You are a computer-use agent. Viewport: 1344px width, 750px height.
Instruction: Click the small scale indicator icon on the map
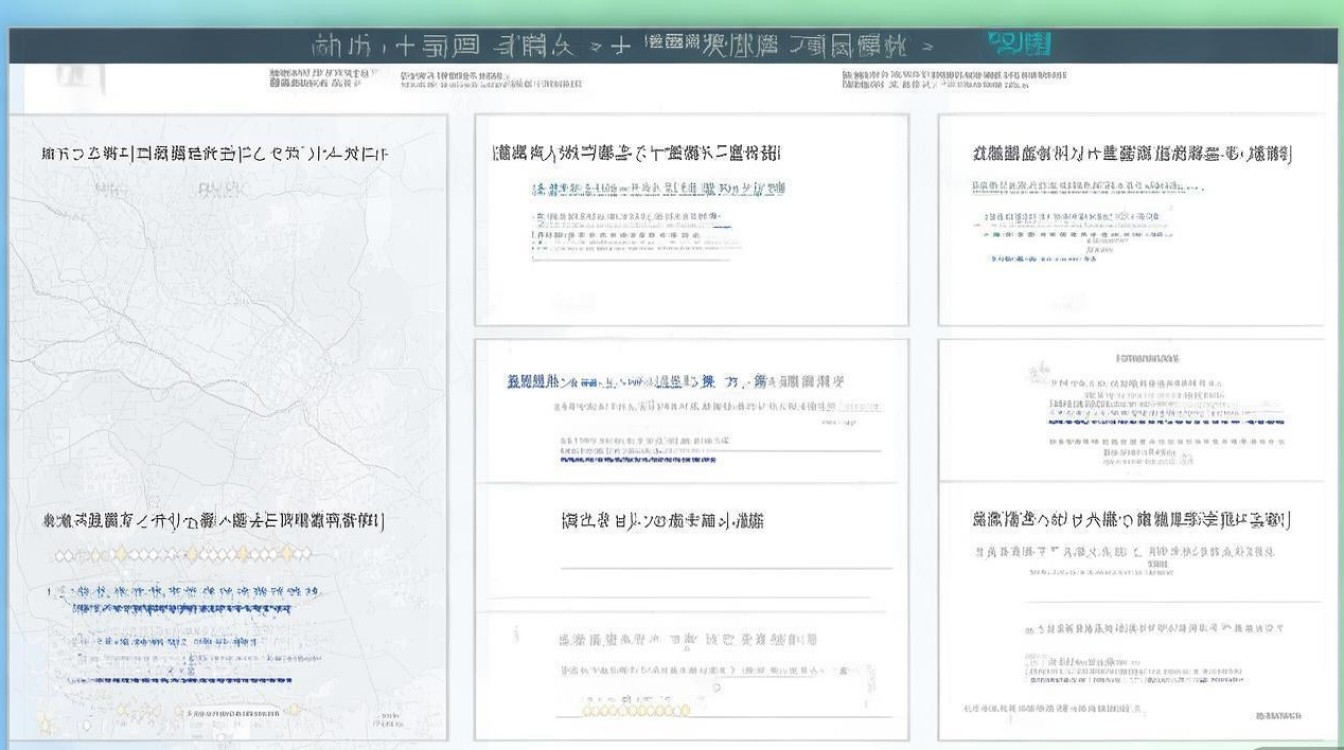coord(390,718)
